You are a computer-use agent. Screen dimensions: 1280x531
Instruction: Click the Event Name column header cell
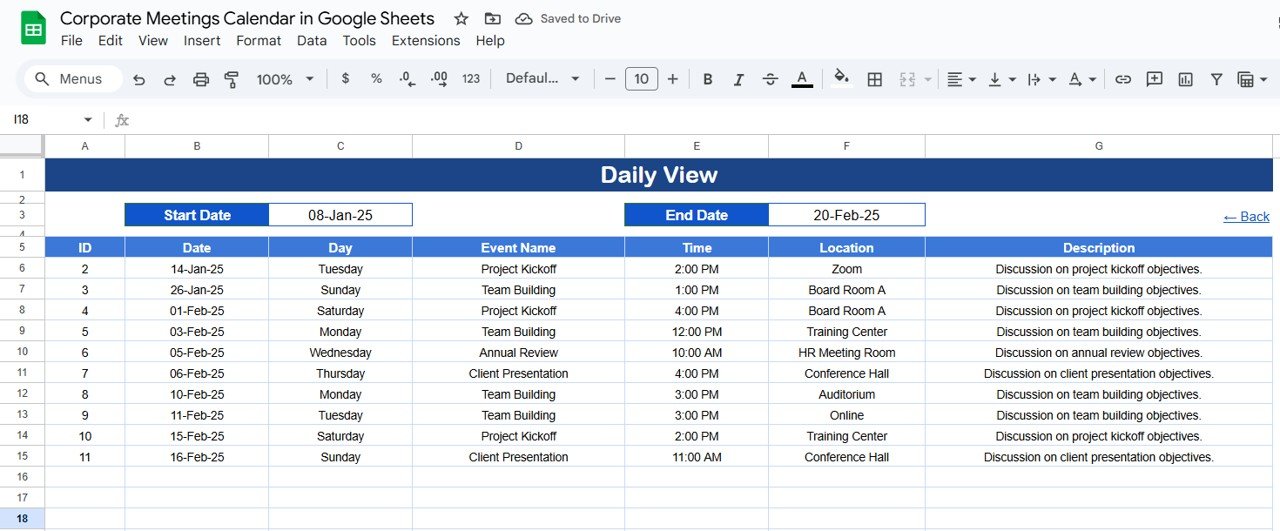tap(519, 248)
